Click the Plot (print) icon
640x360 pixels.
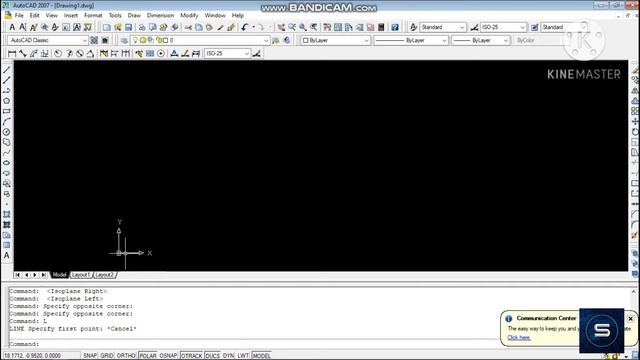click(x=142, y=27)
